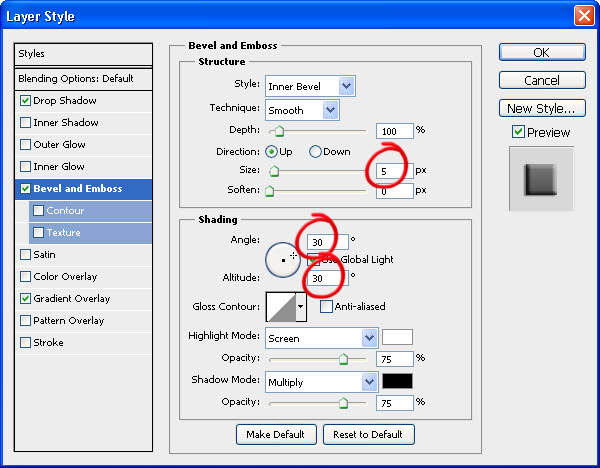
Task: Click the Shadow Opacity slider handle
Action: click(x=343, y=403)
